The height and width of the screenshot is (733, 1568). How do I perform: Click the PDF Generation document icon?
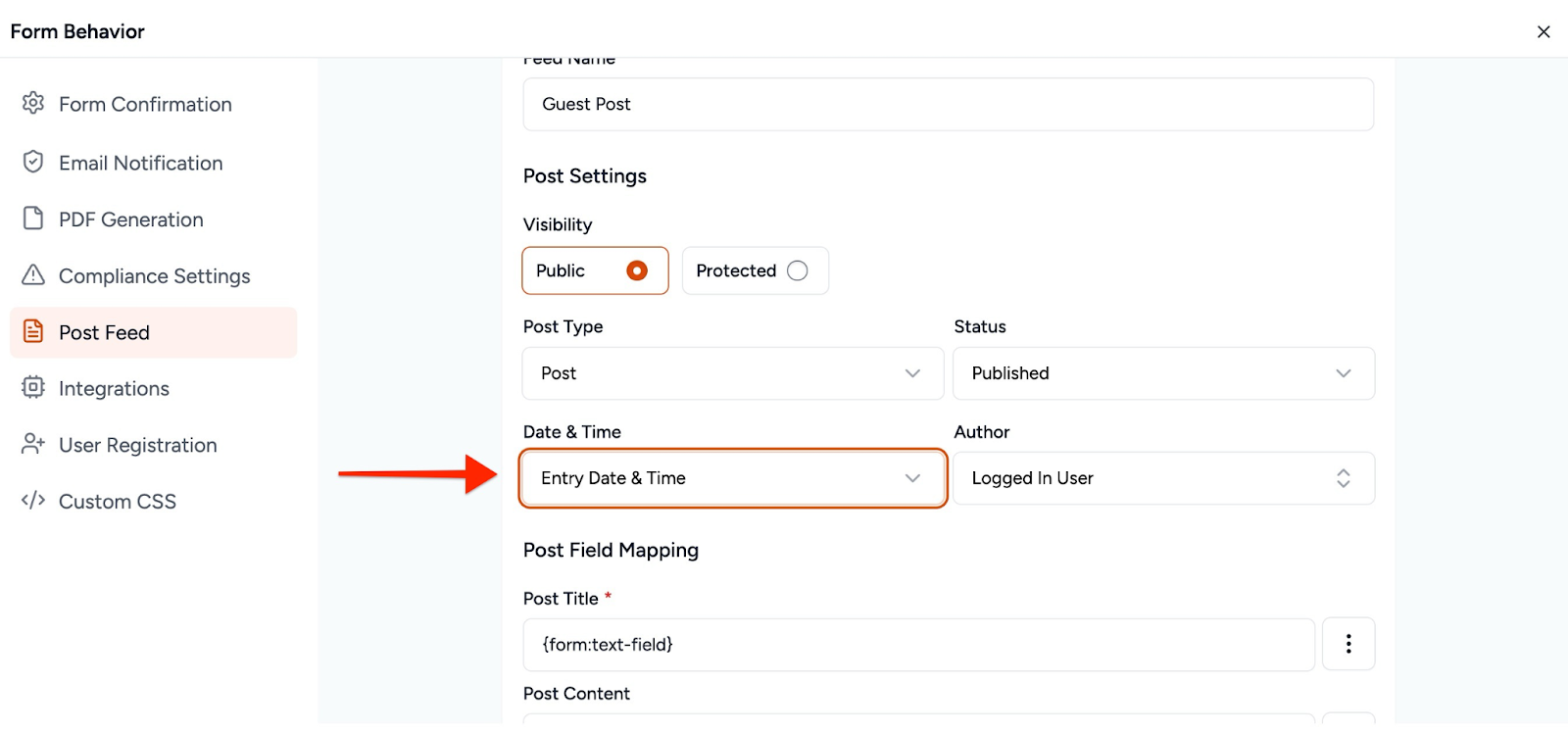click(33, 219)
